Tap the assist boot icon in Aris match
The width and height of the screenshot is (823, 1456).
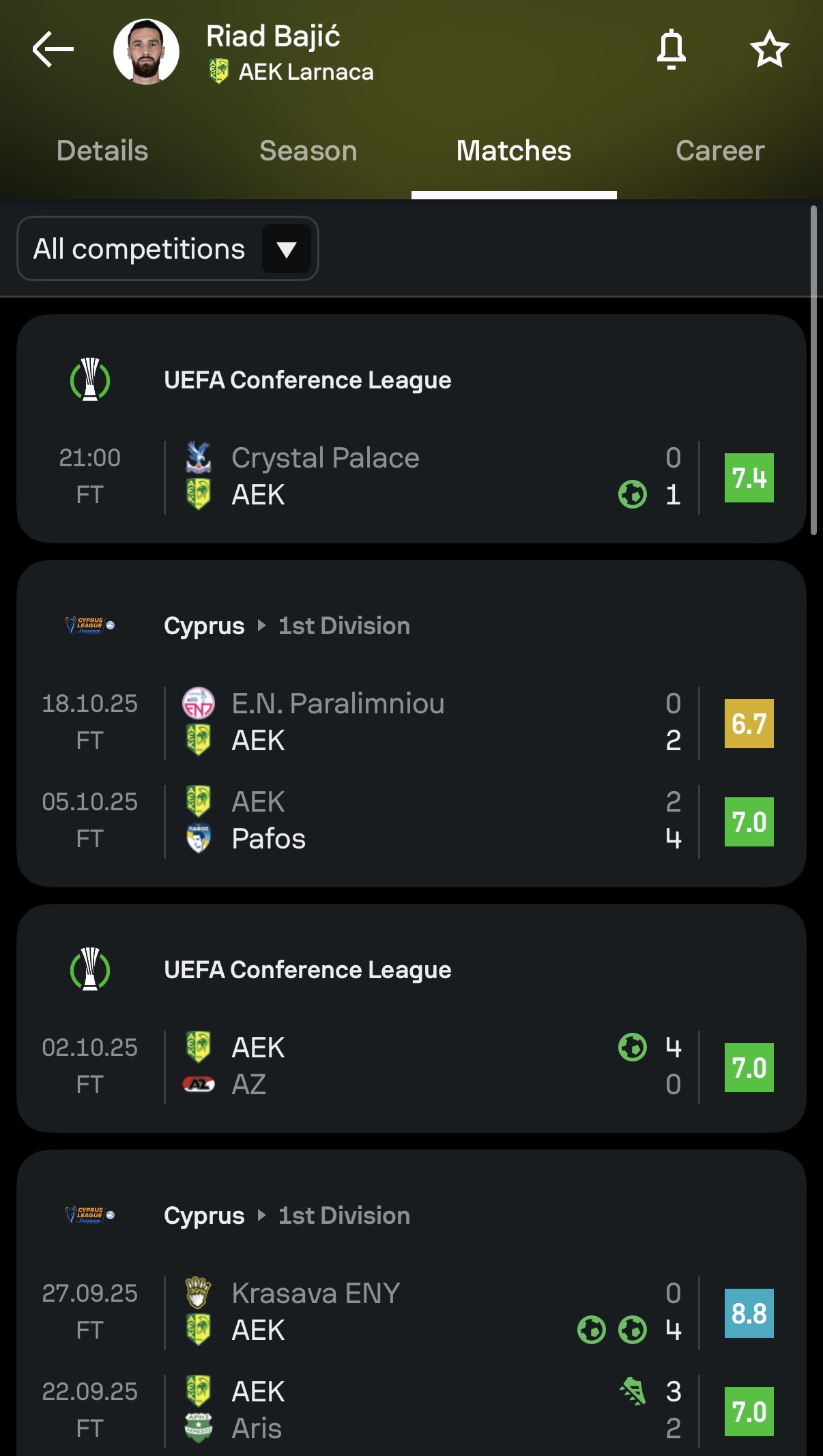(633, 1391)
